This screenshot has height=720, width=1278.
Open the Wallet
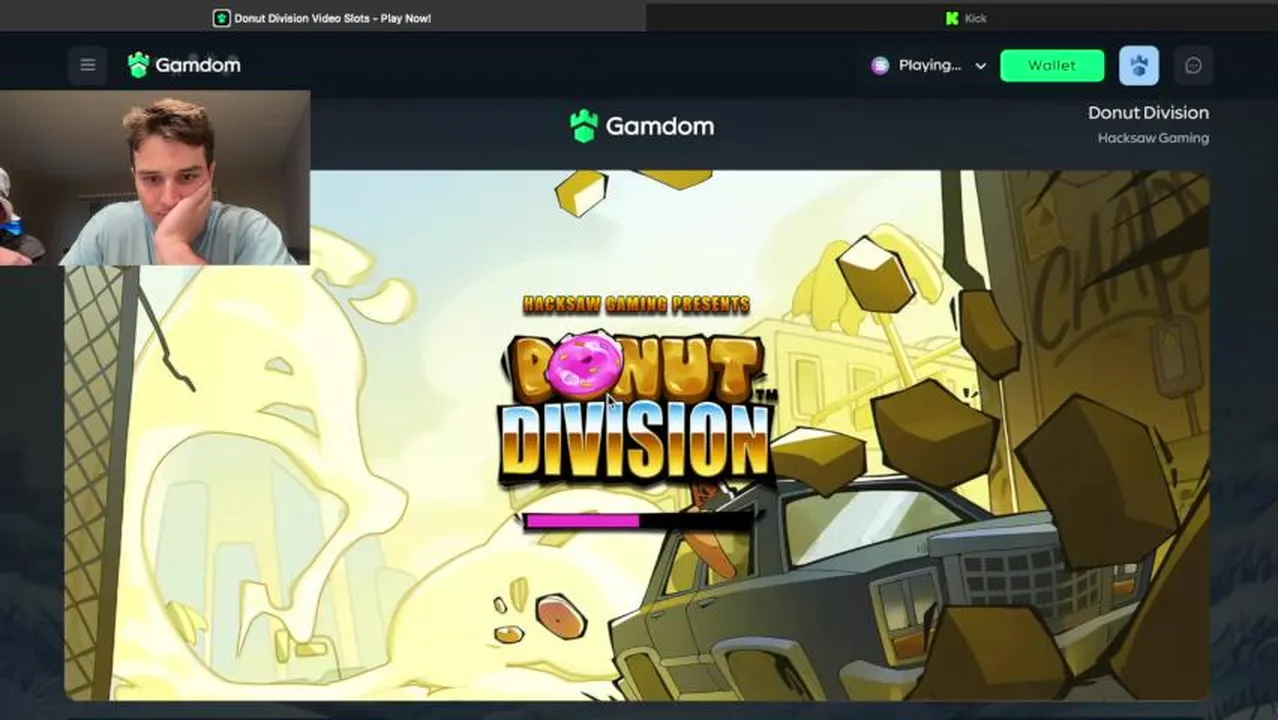coord(1052,65)
